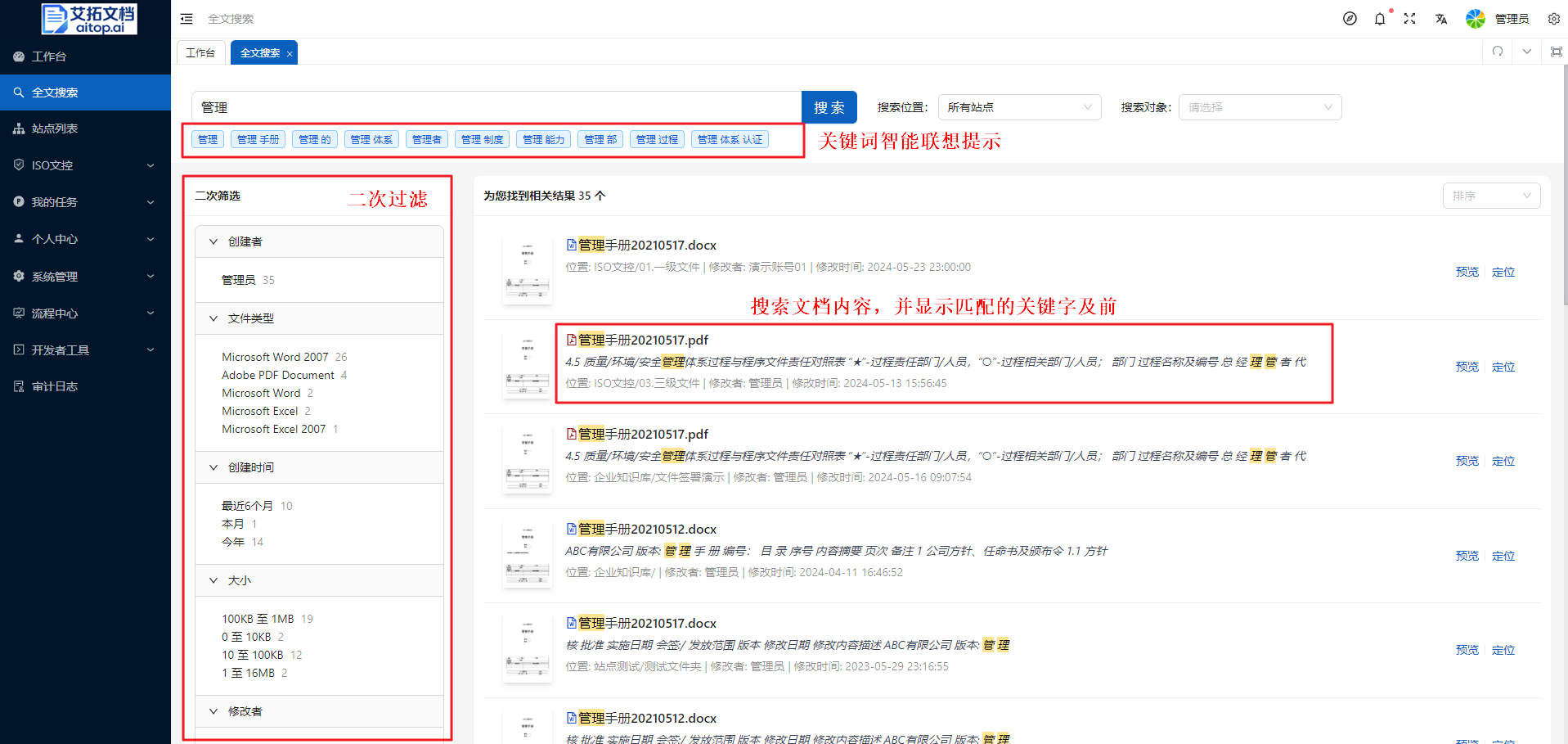The image size is (1568, 744).
Task: Click the 搜索 button
Action: pyautogui.click(x=829, y=107)
